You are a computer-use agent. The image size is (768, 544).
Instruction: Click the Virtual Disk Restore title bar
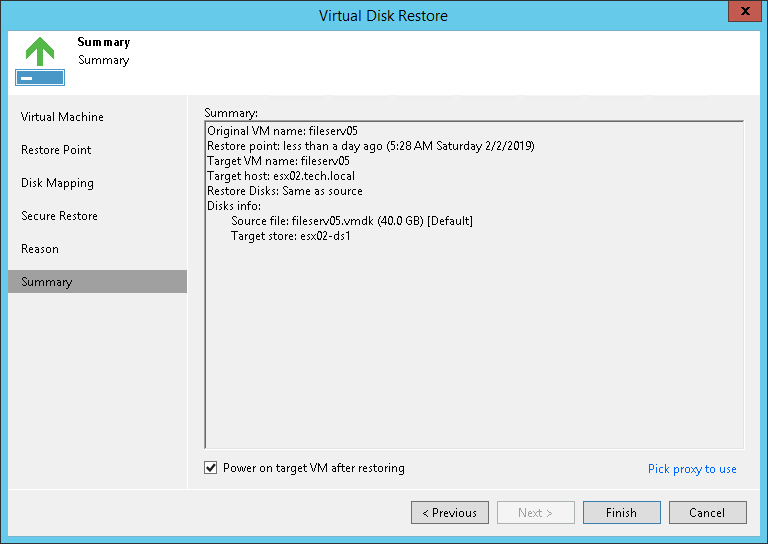click(x=383, y=15)
